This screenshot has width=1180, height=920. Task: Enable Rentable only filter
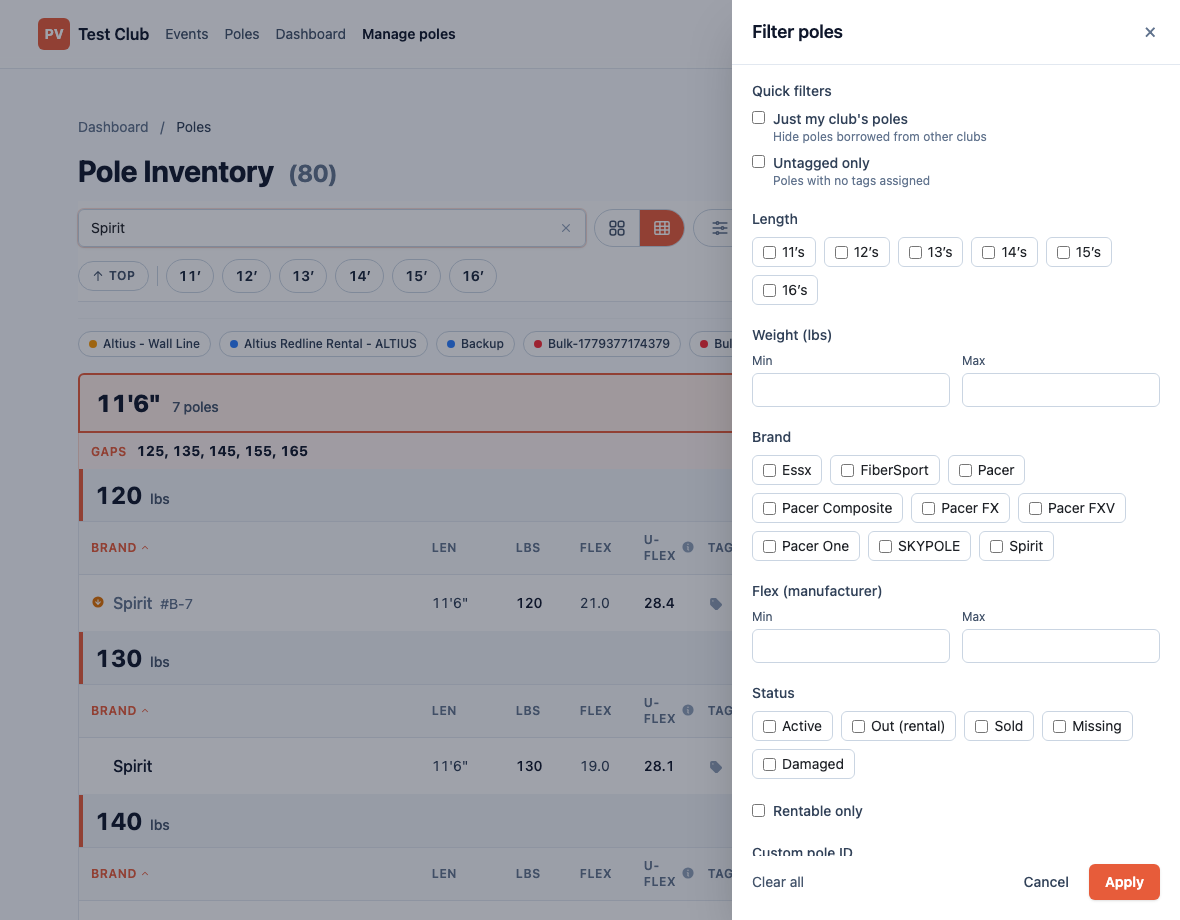(x=759, y=810)
